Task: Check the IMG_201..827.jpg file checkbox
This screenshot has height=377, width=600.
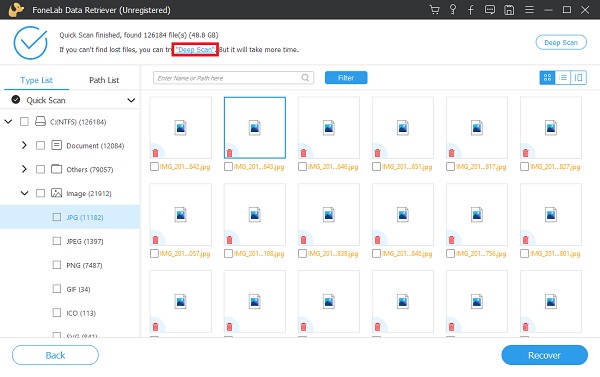Action: [525, 166]
